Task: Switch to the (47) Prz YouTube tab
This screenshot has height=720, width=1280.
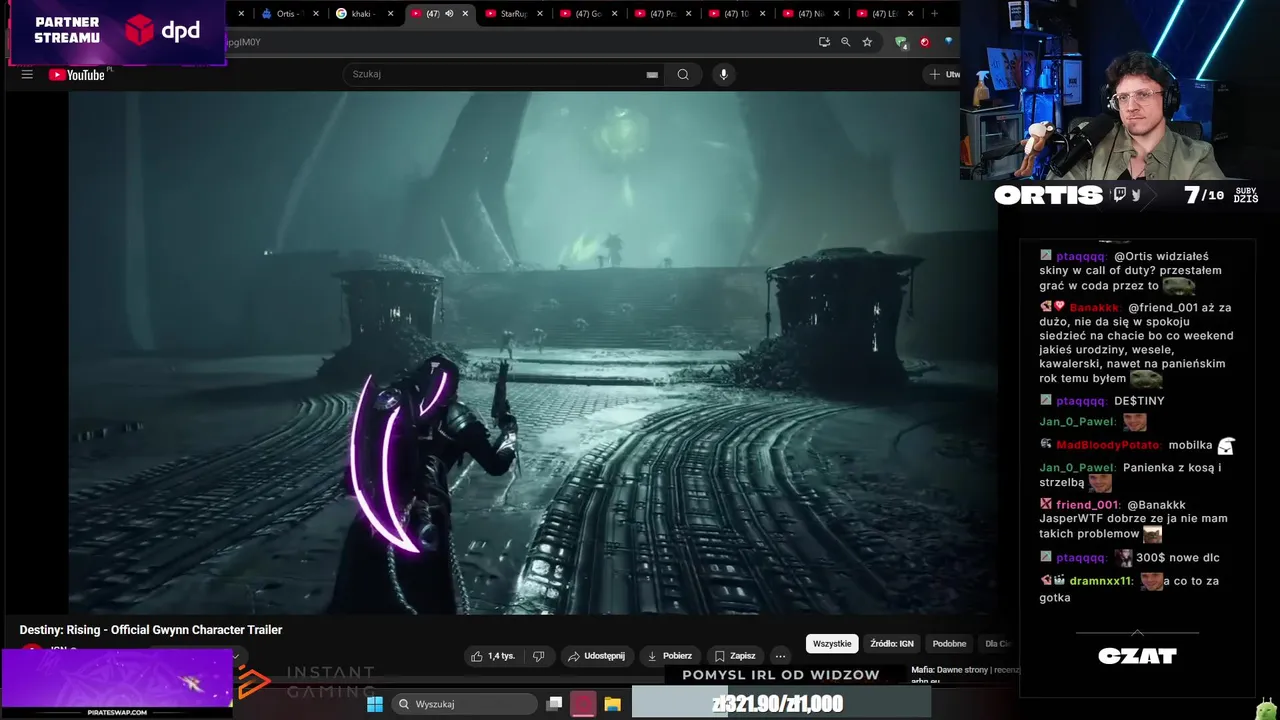Action: coord(662,14)
